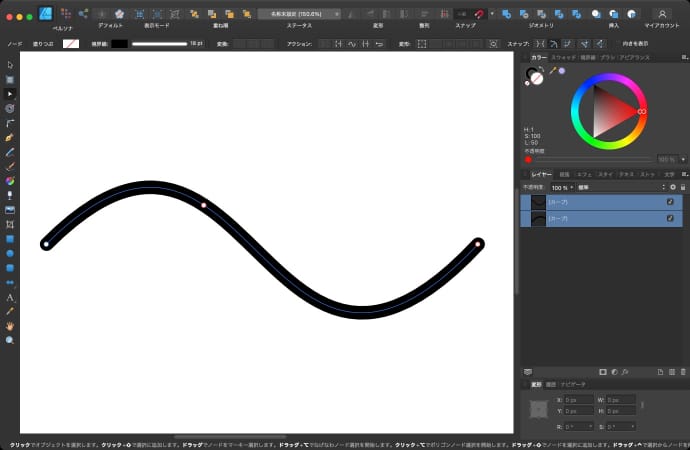Open layer settings gear icon

tap(672, 187)
